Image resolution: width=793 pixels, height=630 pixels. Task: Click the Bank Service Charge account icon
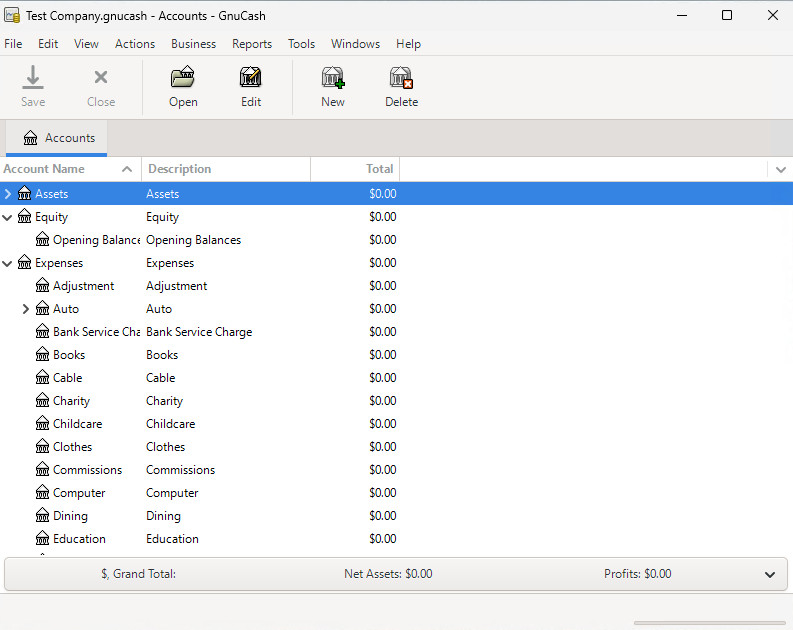pos(42,331)
